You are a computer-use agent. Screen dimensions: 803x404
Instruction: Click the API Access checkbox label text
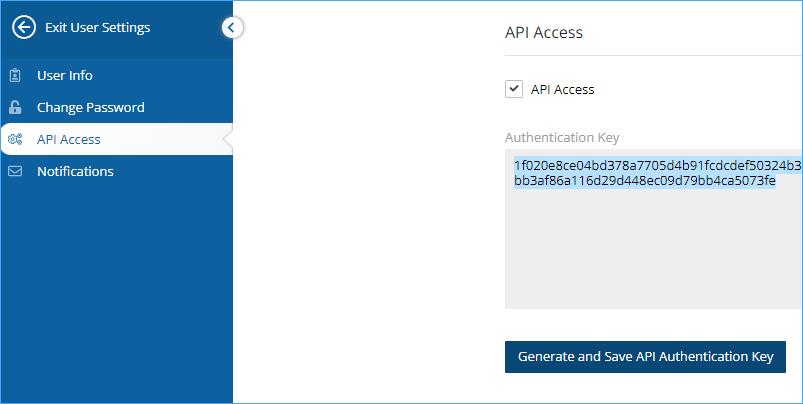(562, 90)
